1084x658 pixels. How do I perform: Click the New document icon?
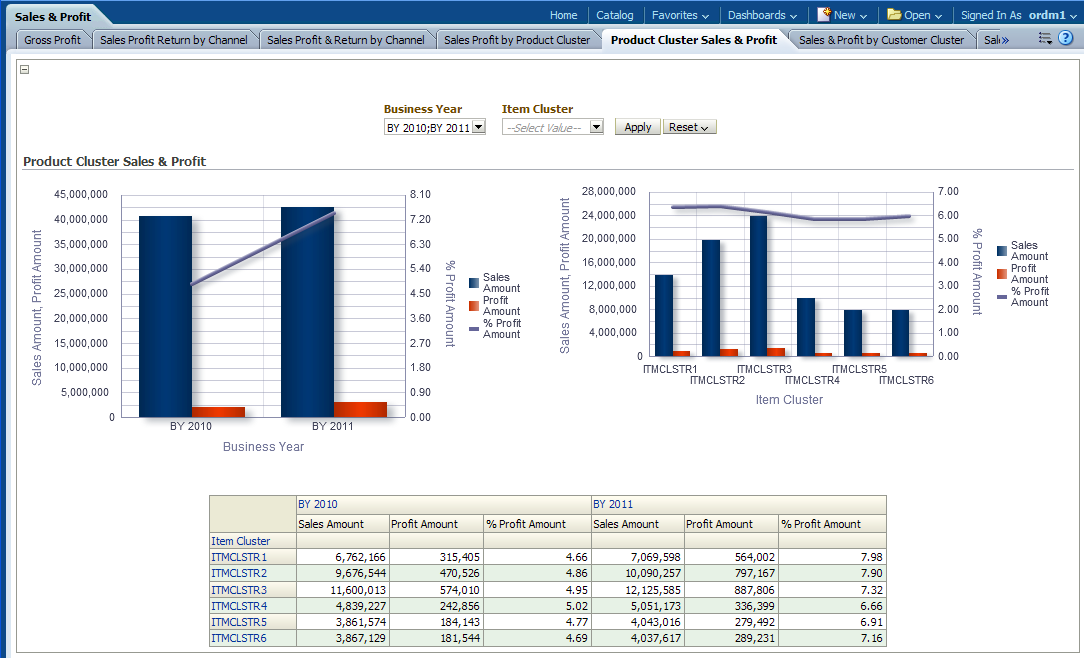pyautogui.click(x=824, y=15)
